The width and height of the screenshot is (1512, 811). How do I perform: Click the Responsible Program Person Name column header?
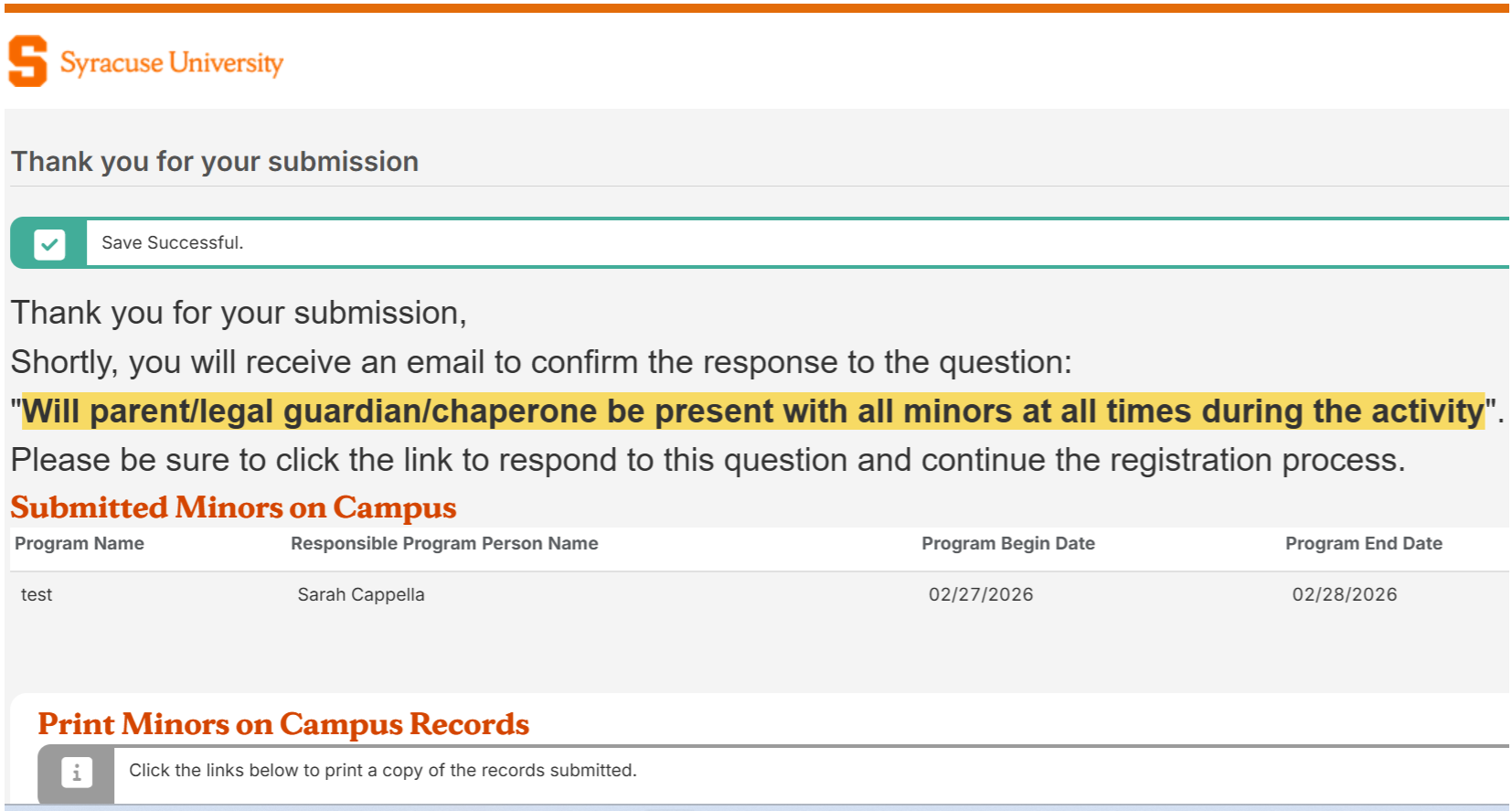(x=444, y=543)
